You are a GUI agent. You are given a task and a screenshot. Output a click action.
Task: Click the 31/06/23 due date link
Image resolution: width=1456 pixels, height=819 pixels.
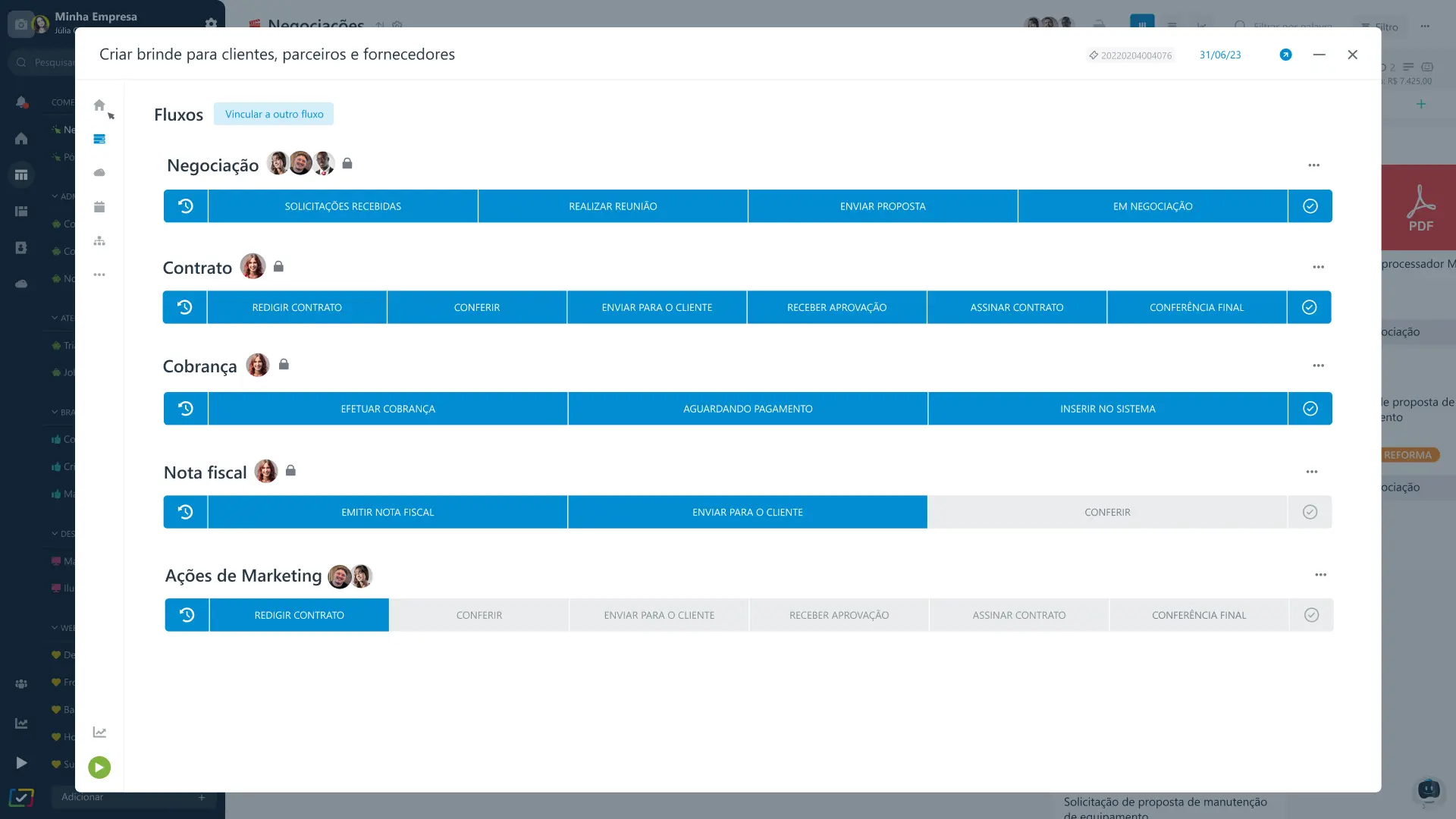coord(1219,55)
